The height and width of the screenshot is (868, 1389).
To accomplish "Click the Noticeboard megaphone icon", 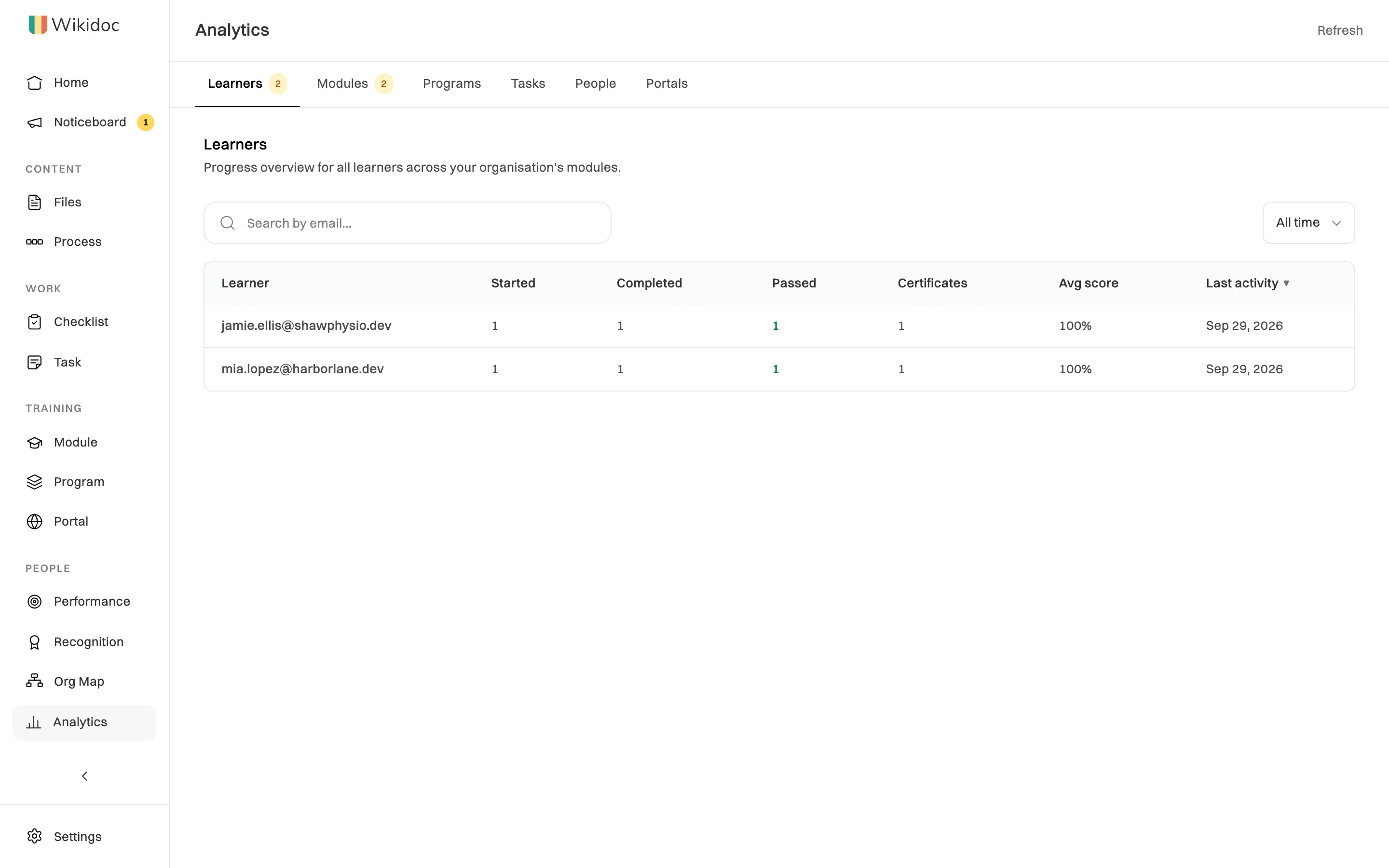I will click(x=34, y=122).
